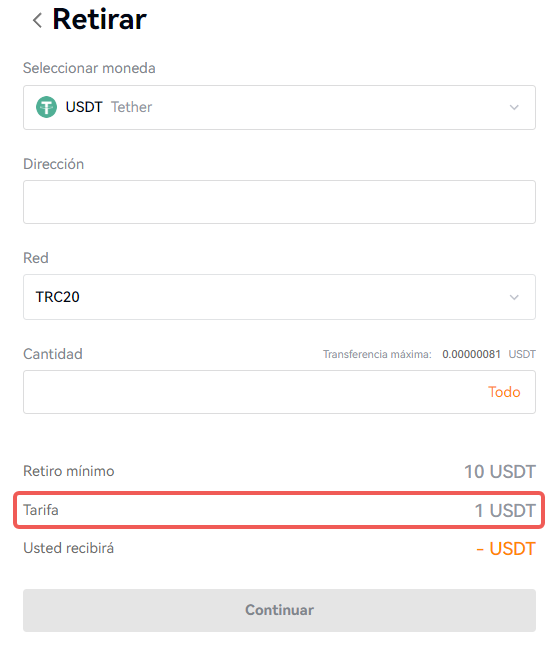Click the Tether name text in selector
The height and width of the screenshot is (648, 552).
pyautogui.click(x=131, y=107)
